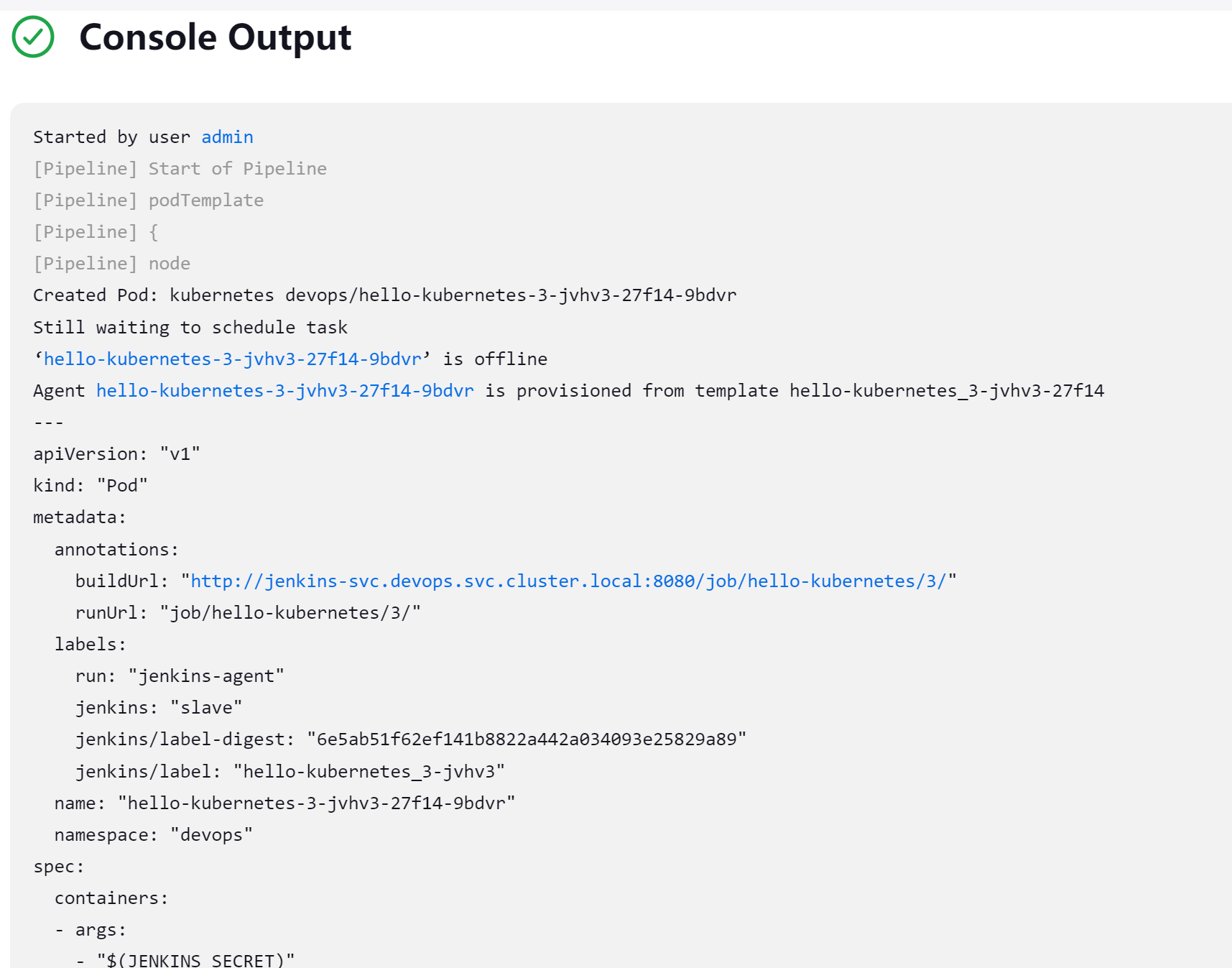Click 'is offline' text
Image resolution: width=1232 pixels, height=968 pixels.
point(495,359)
